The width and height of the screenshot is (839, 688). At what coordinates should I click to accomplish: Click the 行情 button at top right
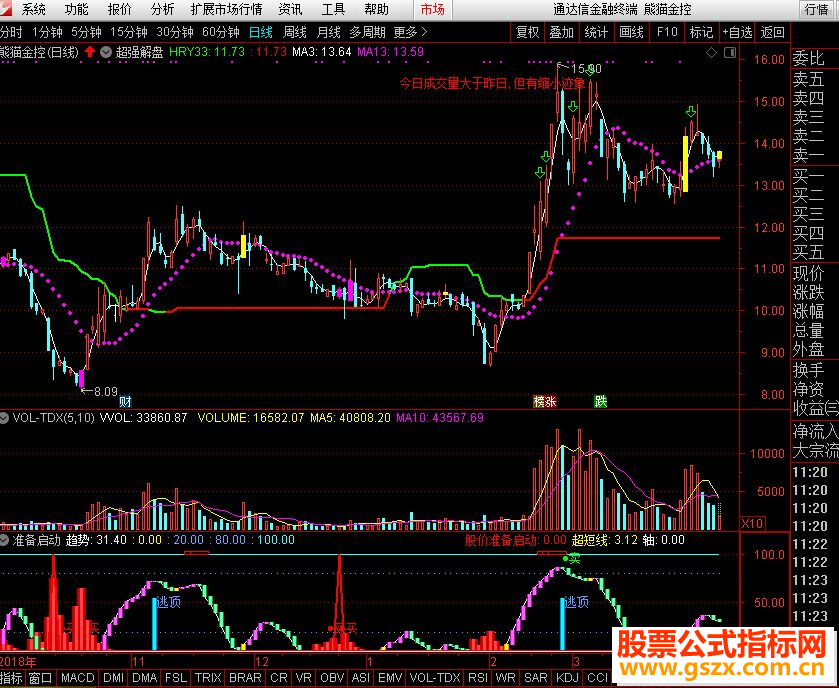pyautogui.click(x=817, y=9)
